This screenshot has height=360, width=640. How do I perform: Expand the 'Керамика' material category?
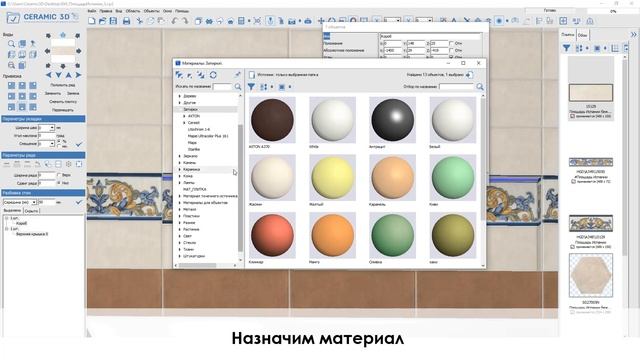pos(180,169)
